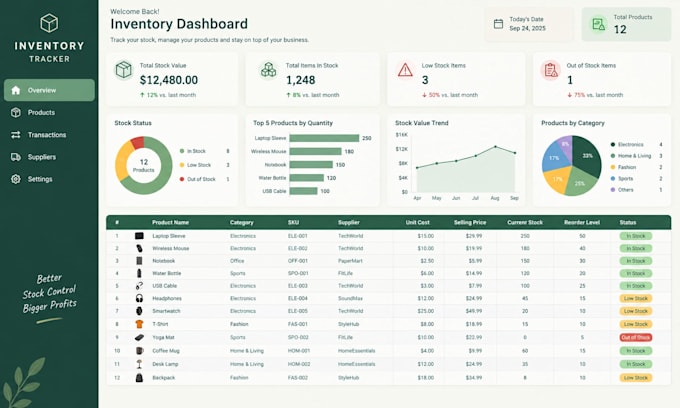Click the donut chart center showing 12 Products
This screenshot has height=408, width=680.
(144, 165)
